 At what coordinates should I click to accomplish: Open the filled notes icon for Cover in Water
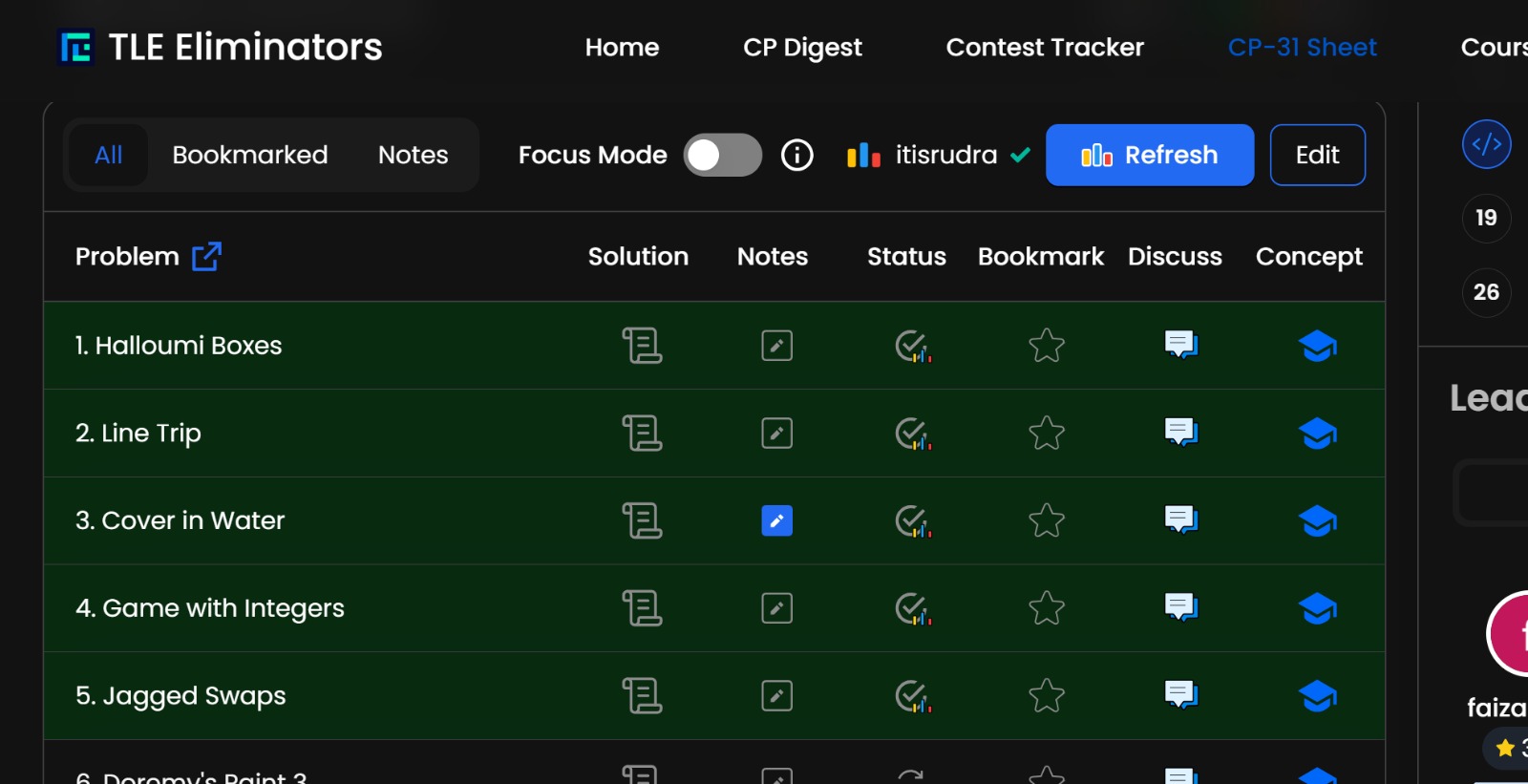[x=776, y=521]
